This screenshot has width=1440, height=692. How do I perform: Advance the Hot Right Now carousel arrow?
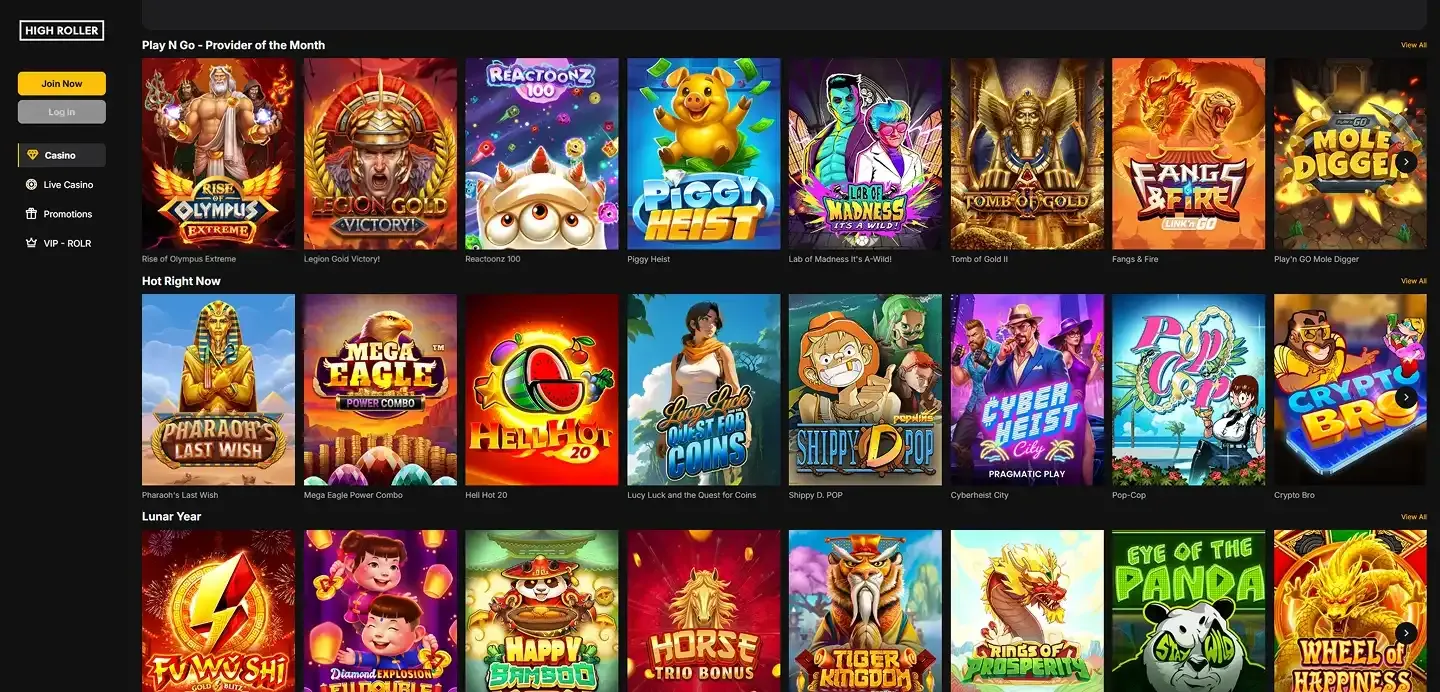point(1406,397)
